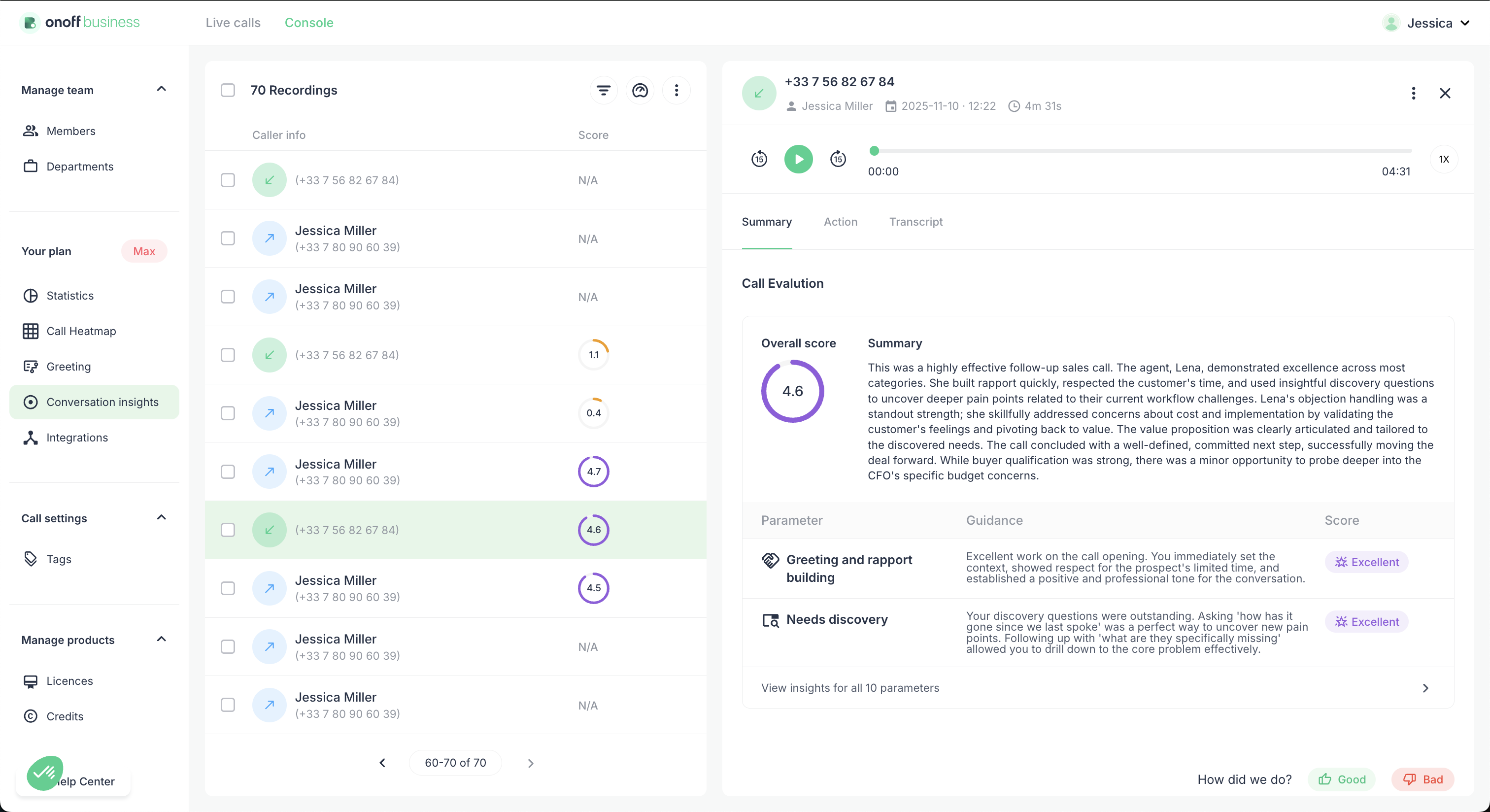The width and height of the screenshot is (1490, 812).
Task: Select Conversation insights in sidebar
Action: click(94, 402)
